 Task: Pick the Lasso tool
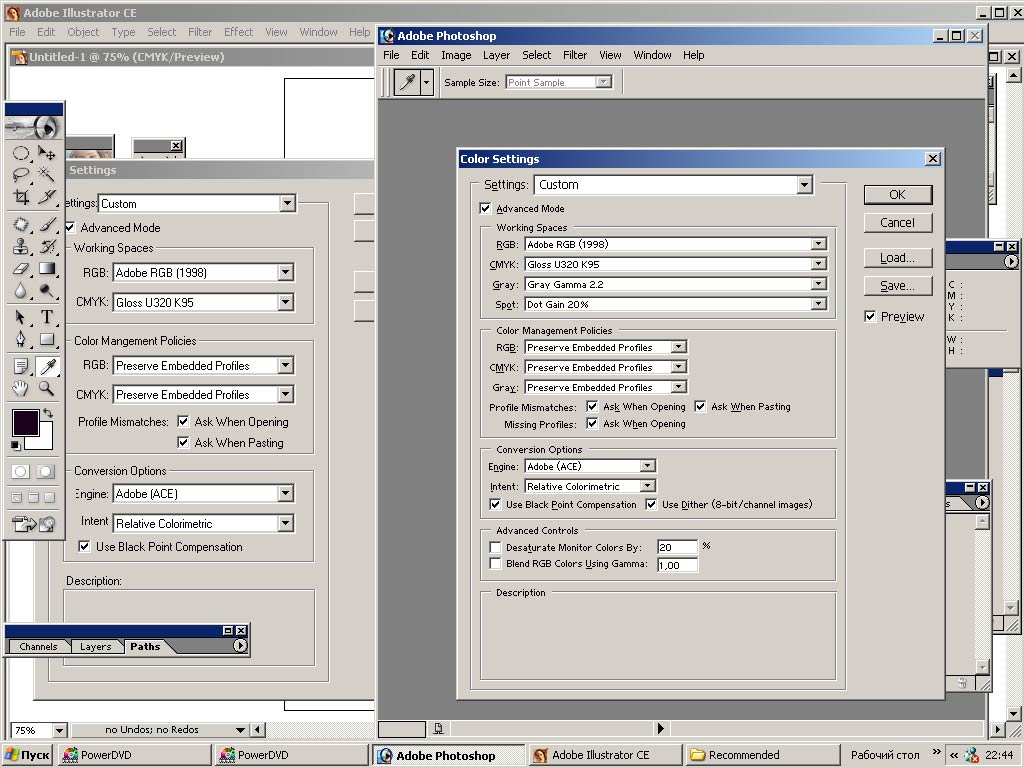coord(21,175)
